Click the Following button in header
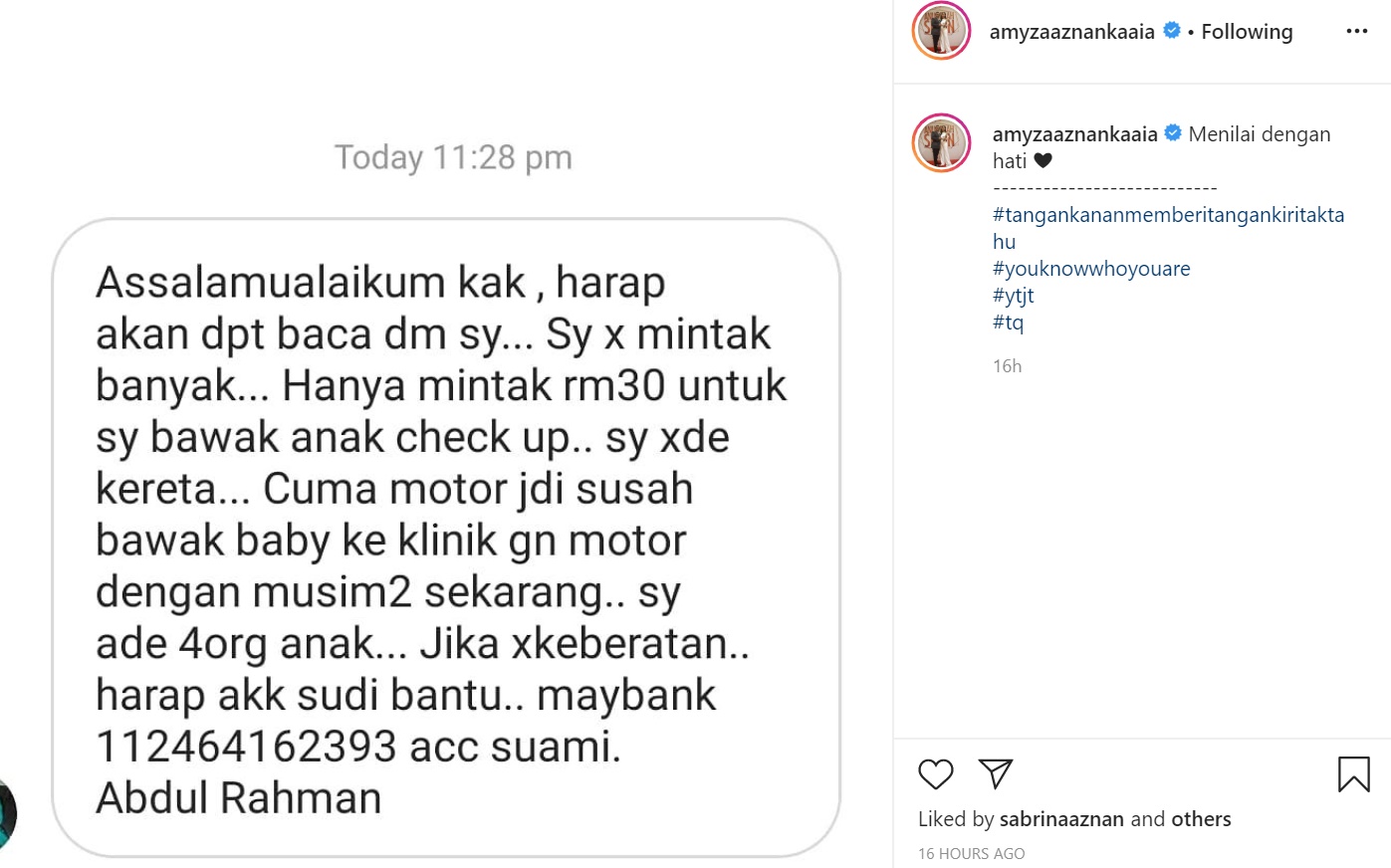This screenshot has height=868, width=1391. point(1247,32)
